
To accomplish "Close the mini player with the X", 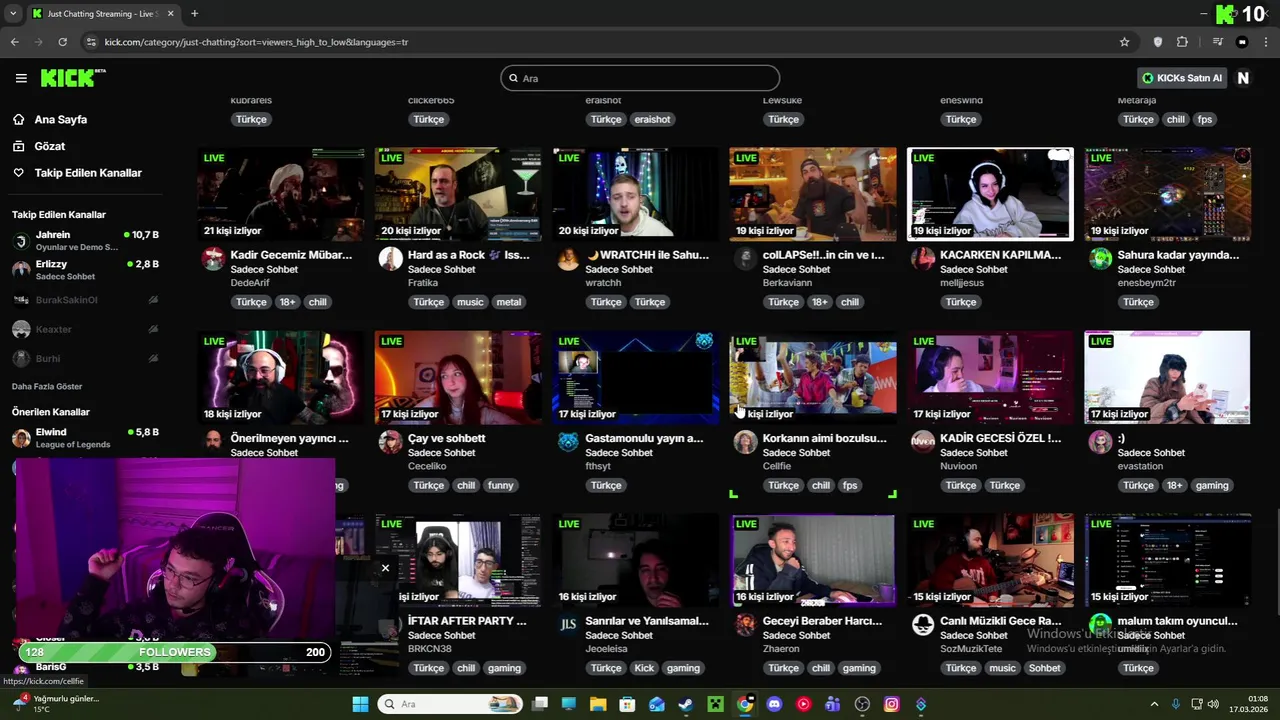I will tap(385, 568).
